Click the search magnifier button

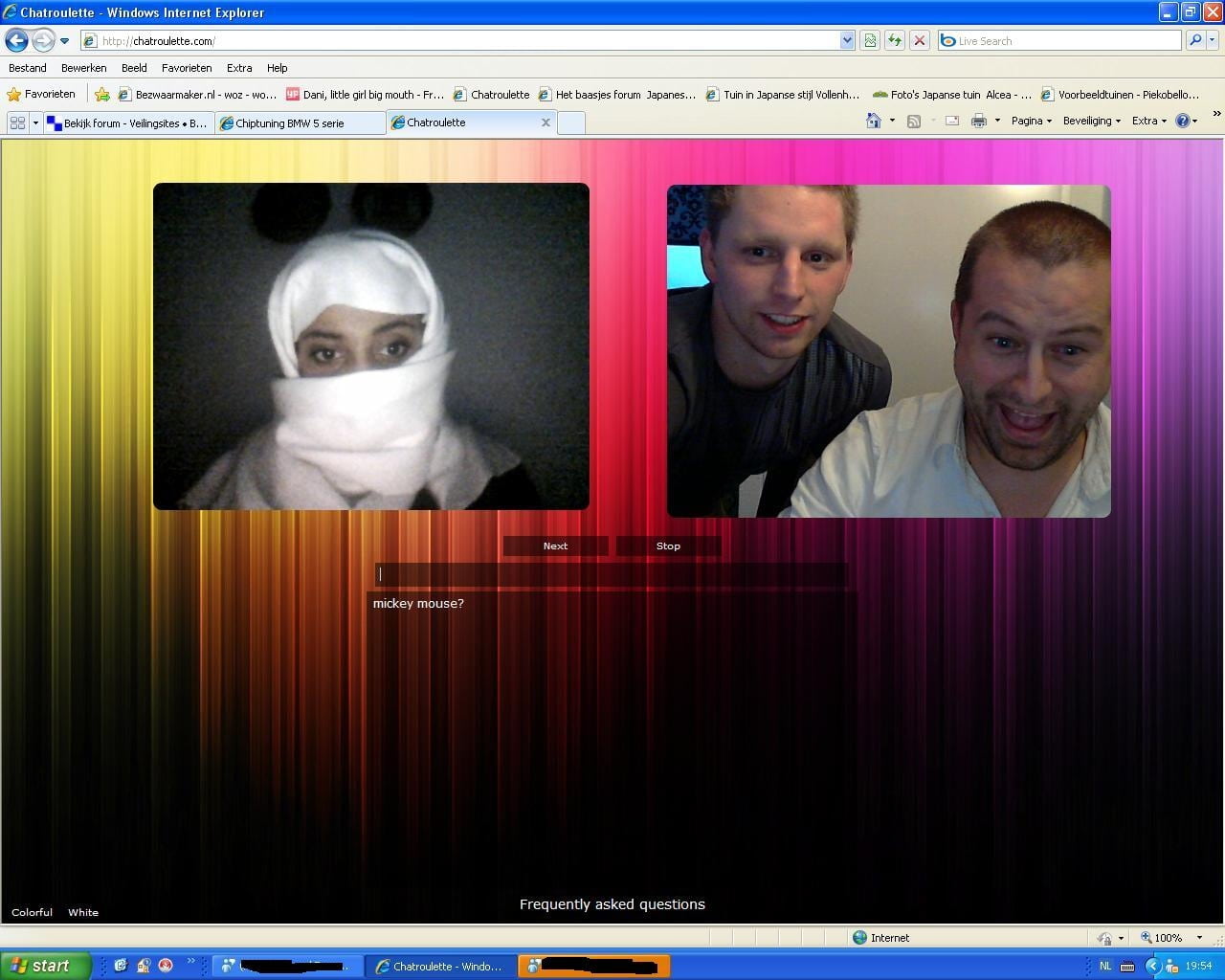pyautogui.click(x=1194, y=40)
